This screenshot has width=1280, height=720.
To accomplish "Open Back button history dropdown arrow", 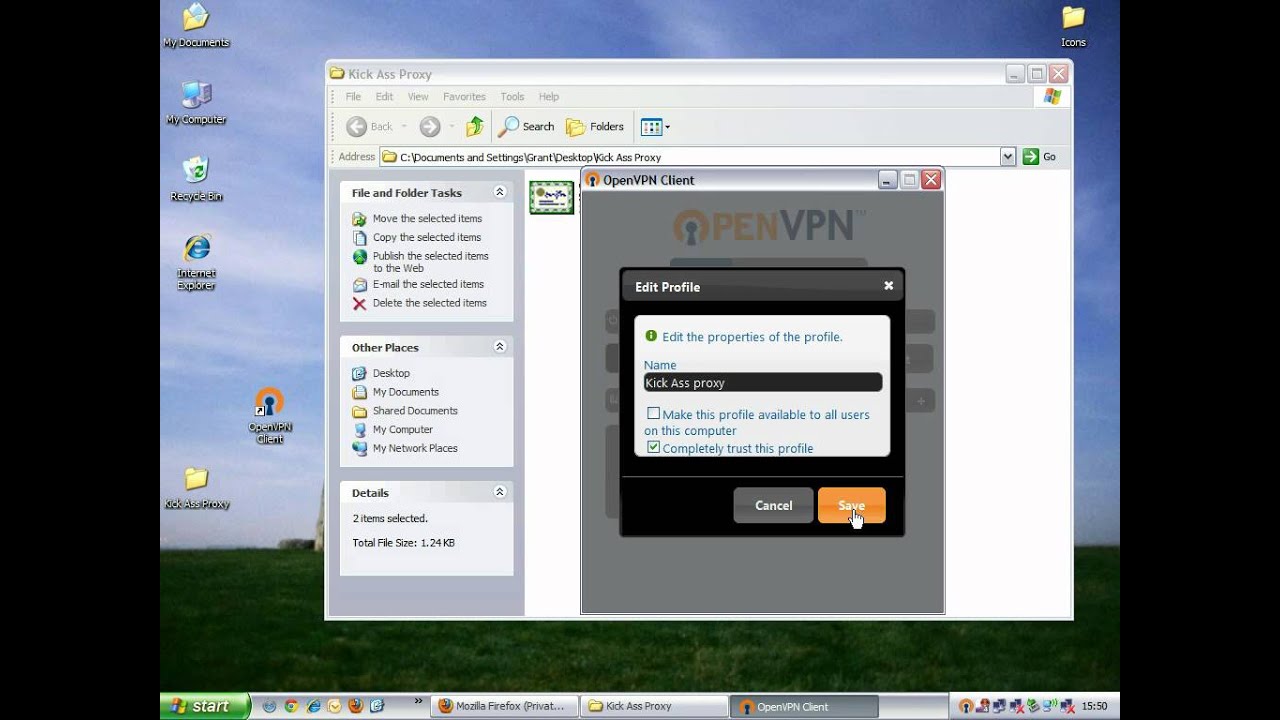I will tap(404, 127).
